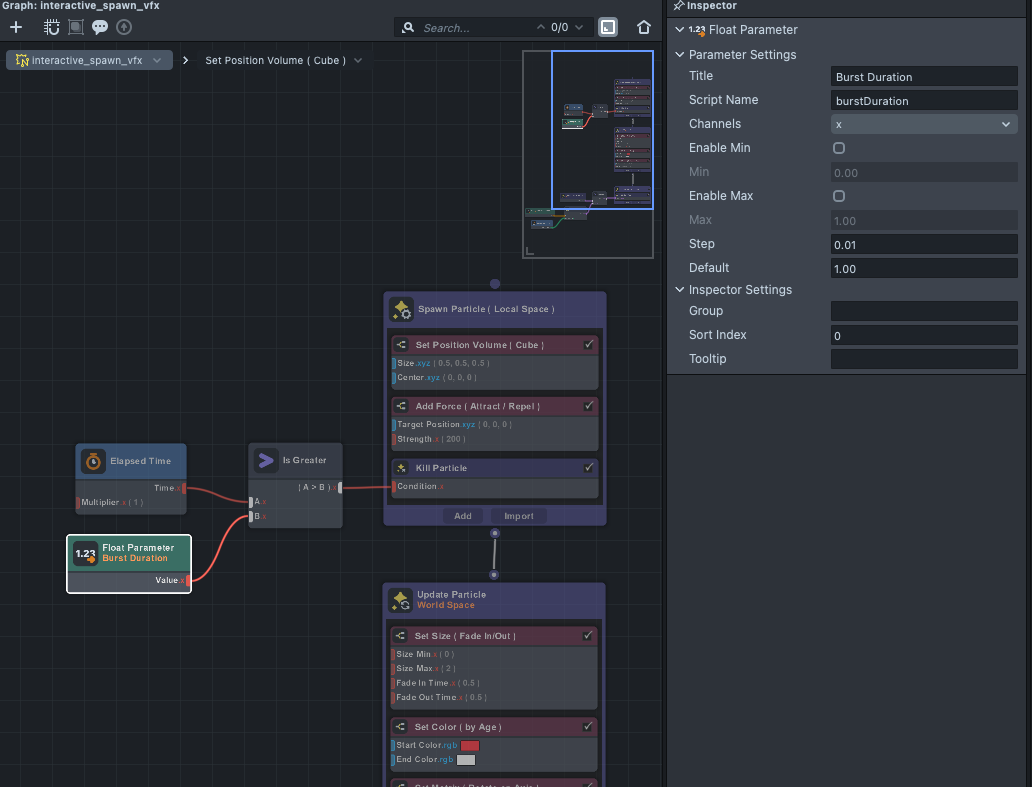Click the Update Particle node icon

401,600
